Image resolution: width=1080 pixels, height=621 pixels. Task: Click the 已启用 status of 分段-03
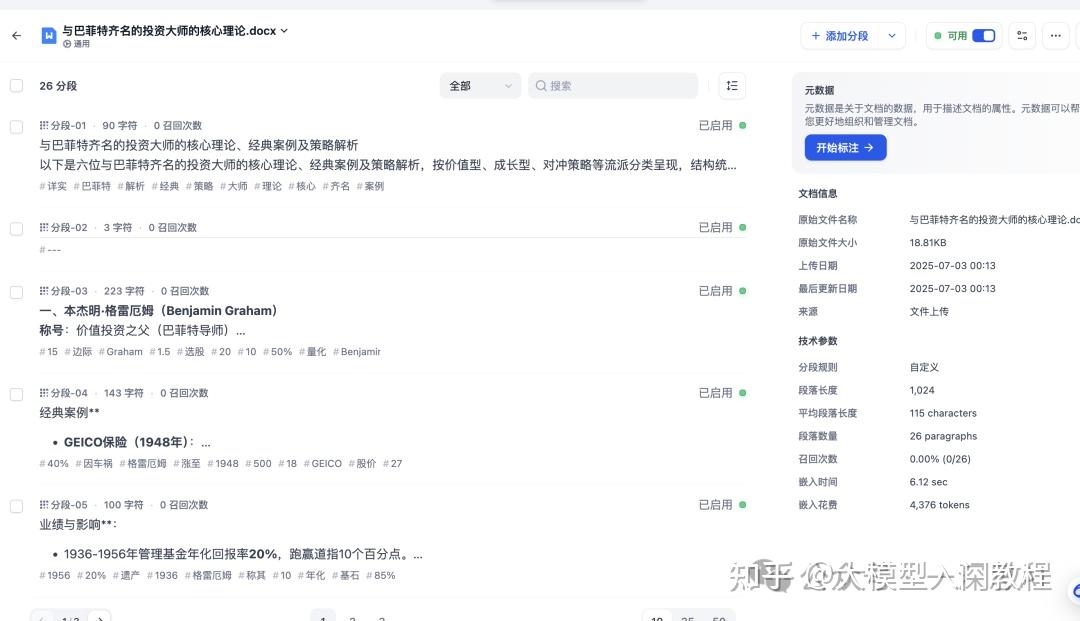[722, 291]
